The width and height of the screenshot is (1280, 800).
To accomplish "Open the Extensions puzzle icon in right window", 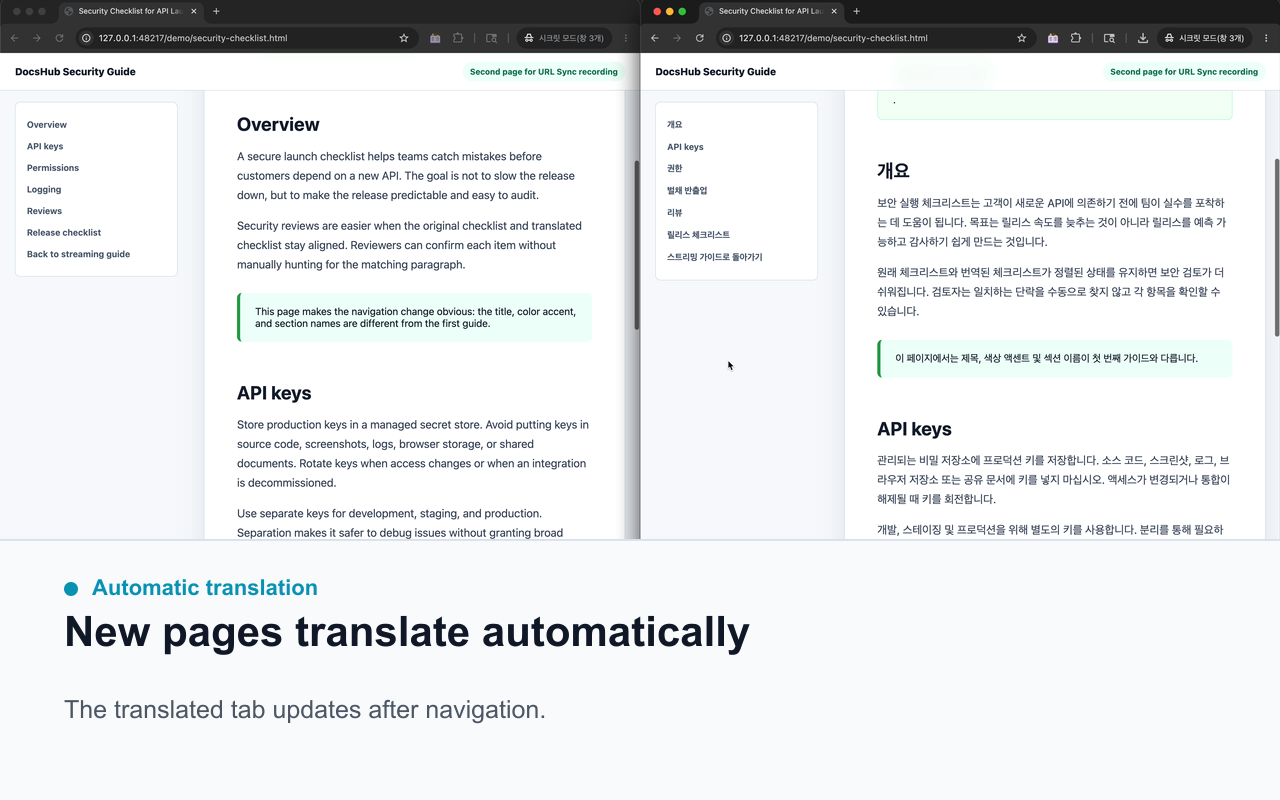I will click(1076, 38).
